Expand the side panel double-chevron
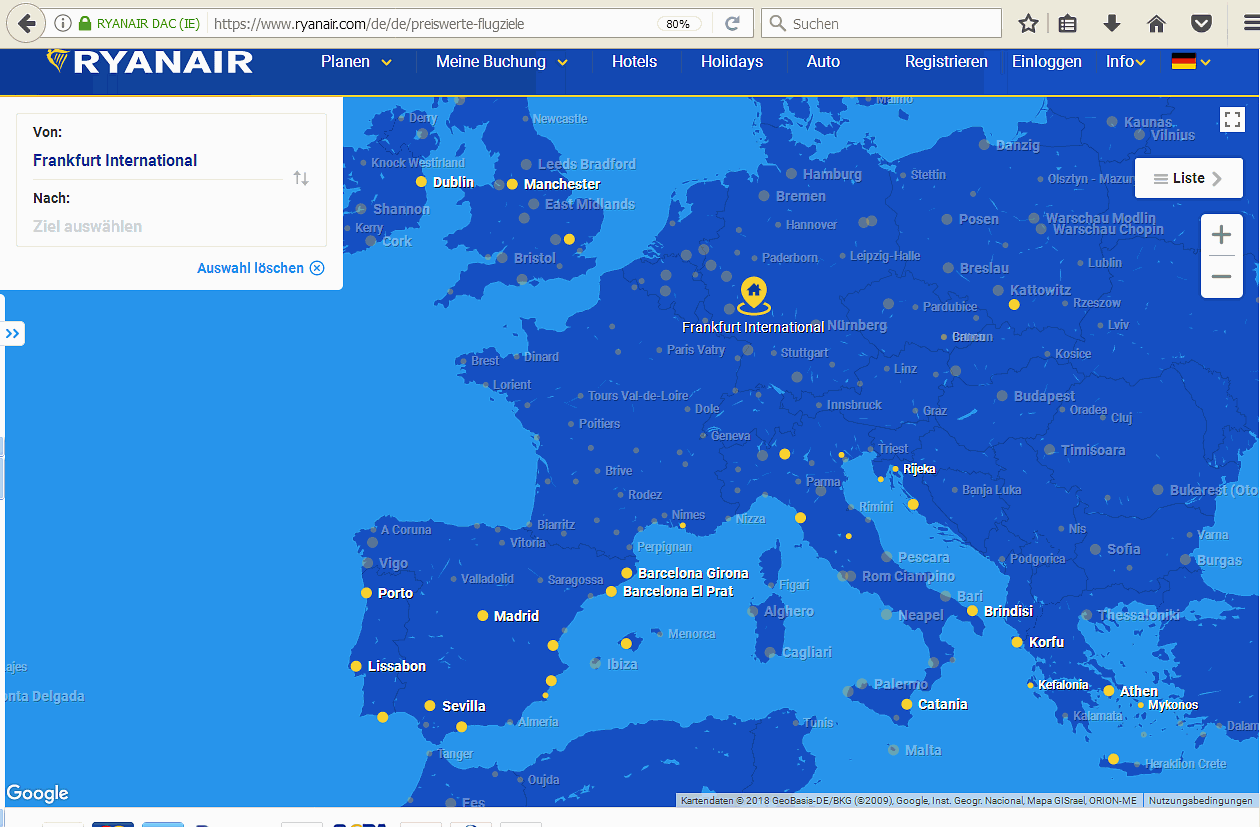This screenshot has height=827, width=1260. (x=13, y=333)
